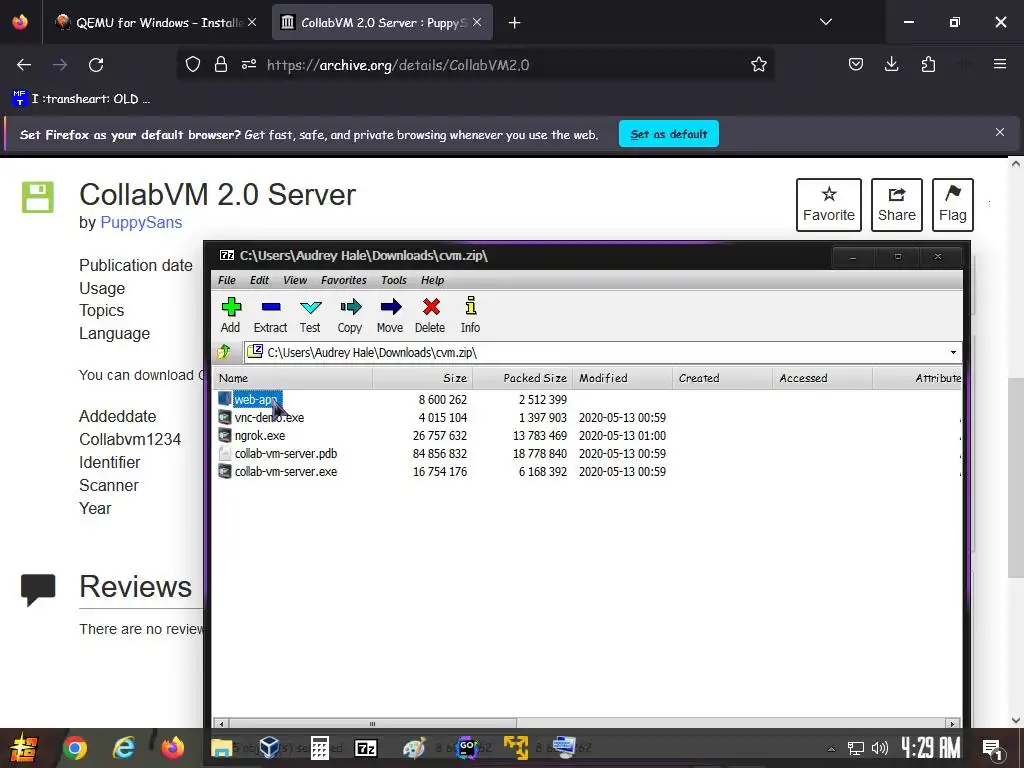The height and width of the screenshot is (768, 1024).
Task: Sort files by Size column
Action: pyautogui.click(x=423, y=378)
